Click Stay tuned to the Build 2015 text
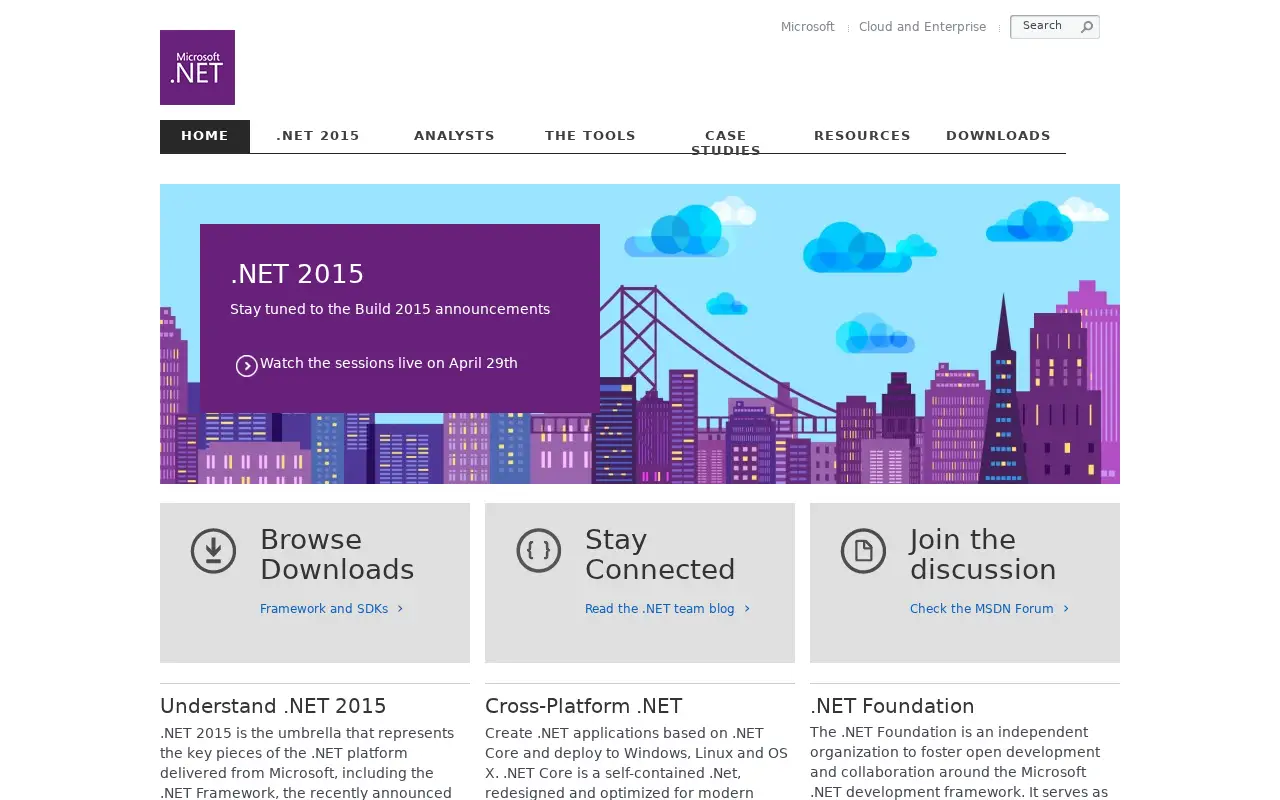The width and height of the screenshot is (1280, 800). (390, 309)
